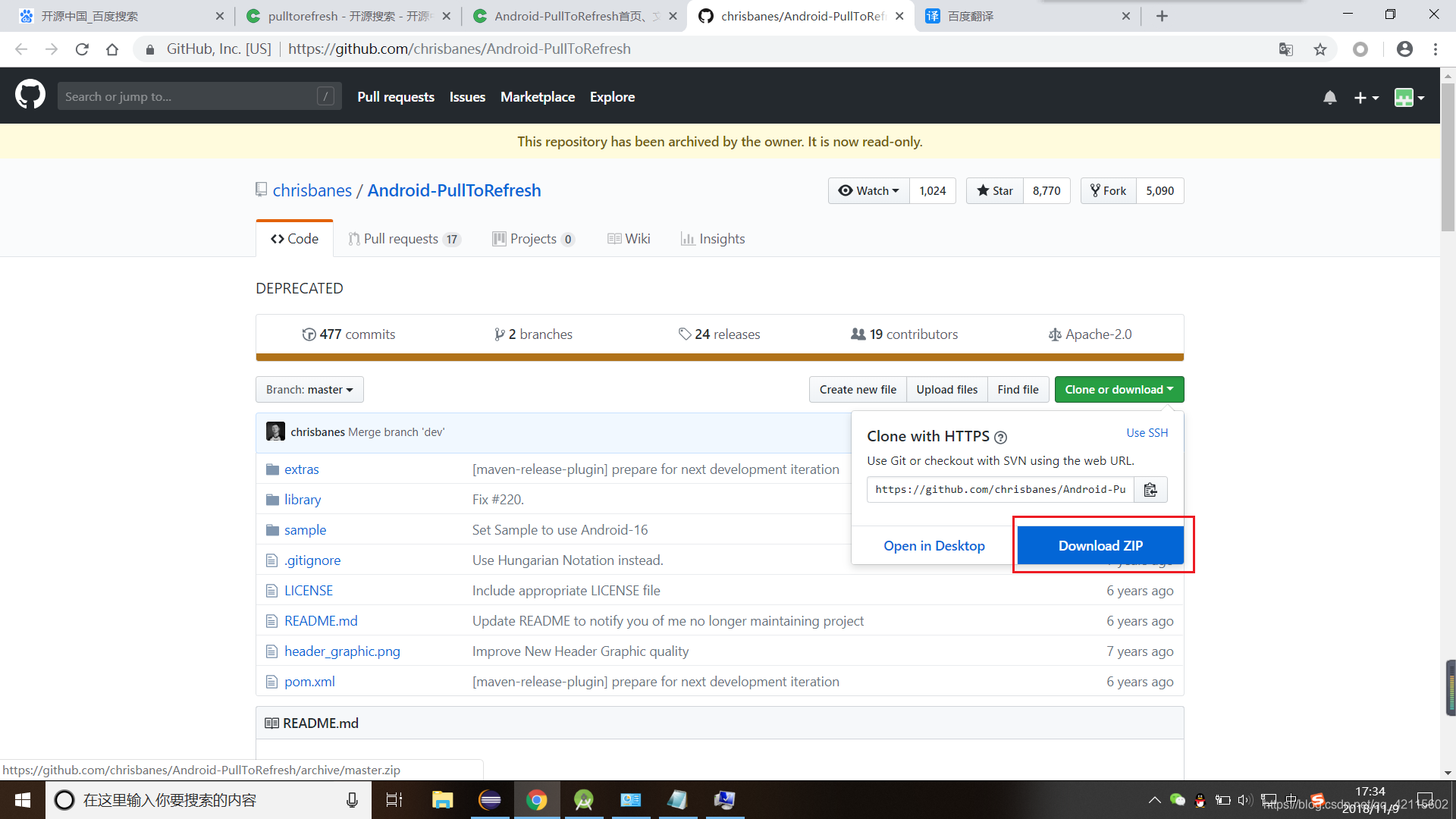Open the extras folder

(302, 469)
